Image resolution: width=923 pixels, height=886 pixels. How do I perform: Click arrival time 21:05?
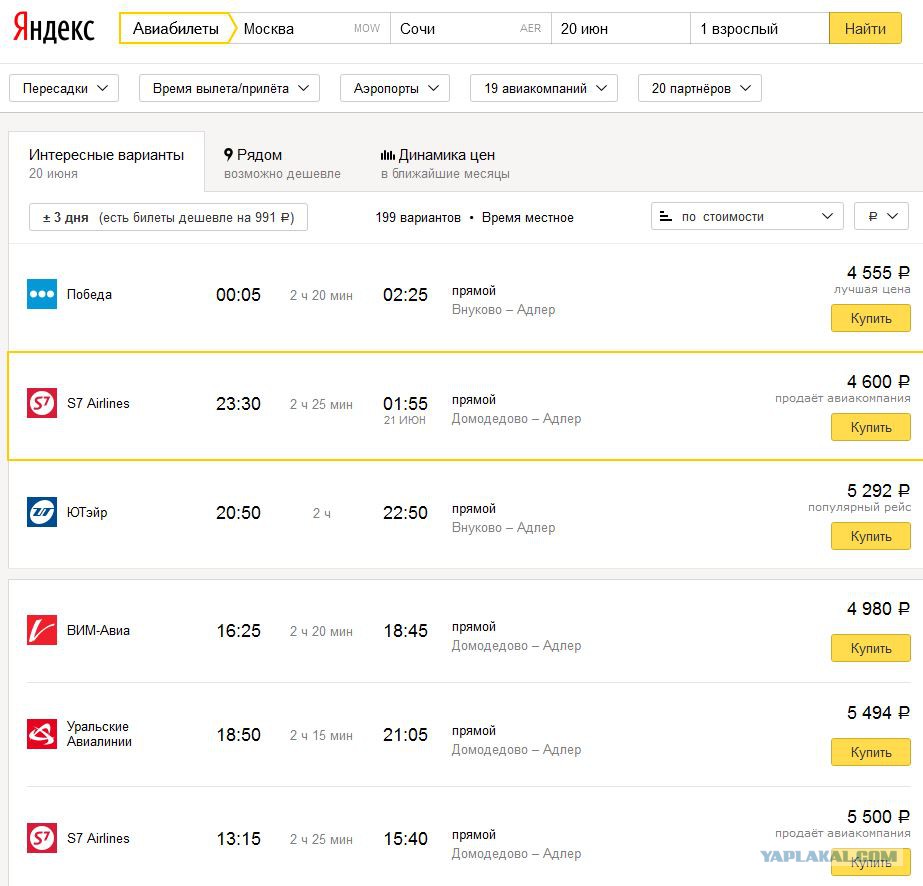tap(406, 735)
